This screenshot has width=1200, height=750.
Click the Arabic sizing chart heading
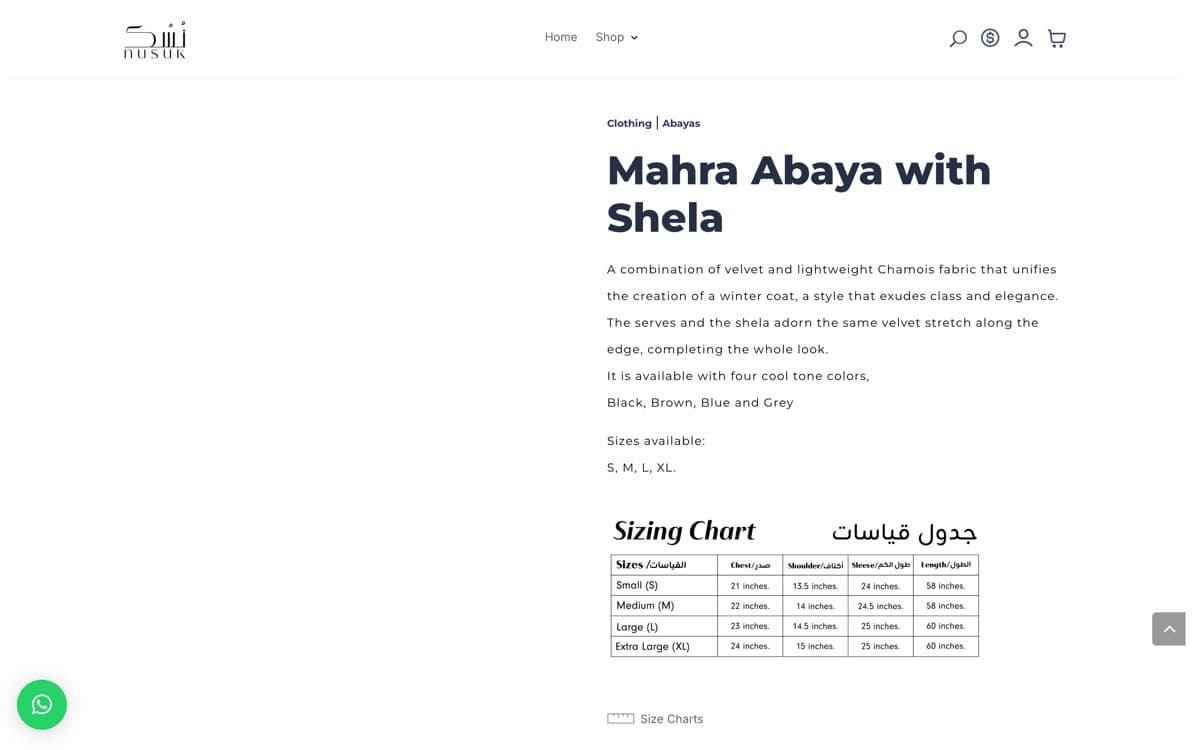[904, 531]
